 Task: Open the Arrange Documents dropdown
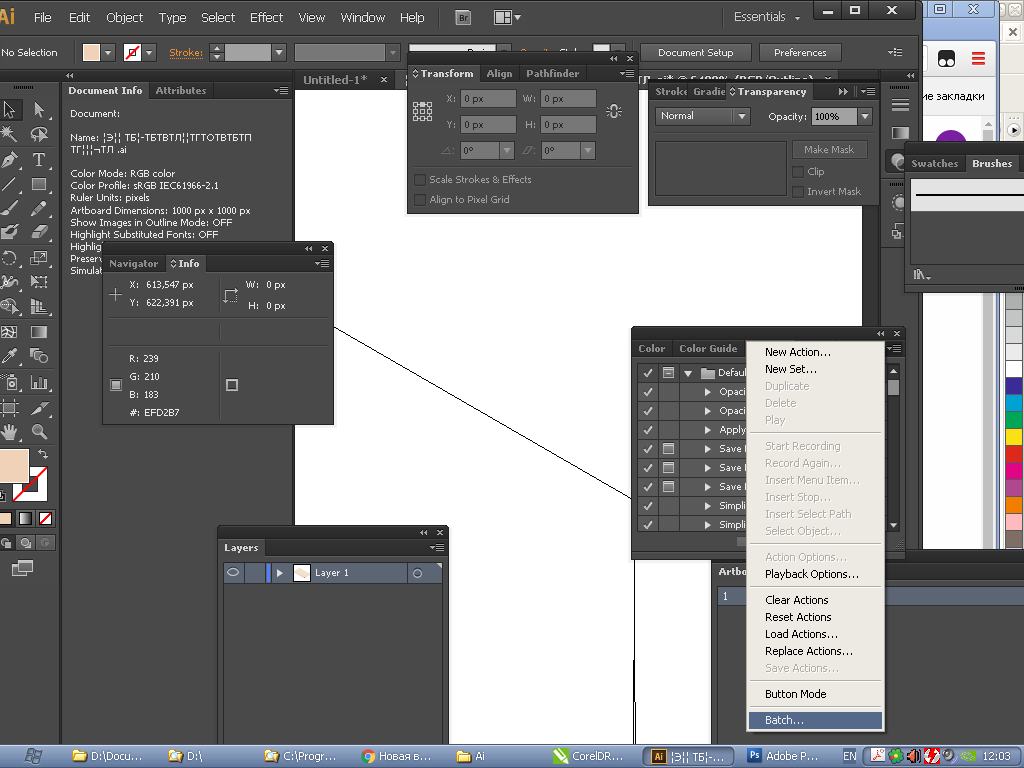point(507,18)
